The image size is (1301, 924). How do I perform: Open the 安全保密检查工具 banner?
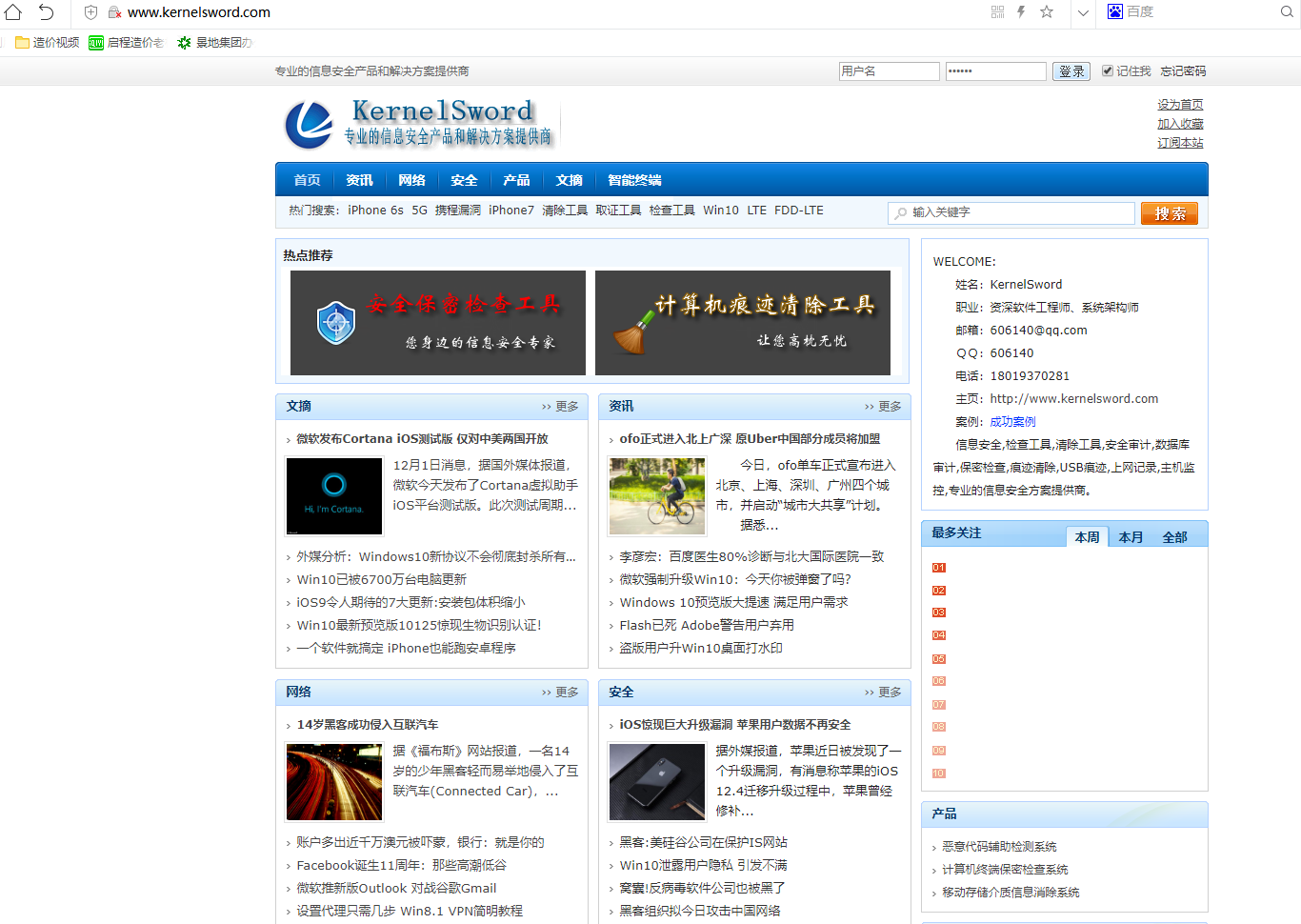click(438, 323)
